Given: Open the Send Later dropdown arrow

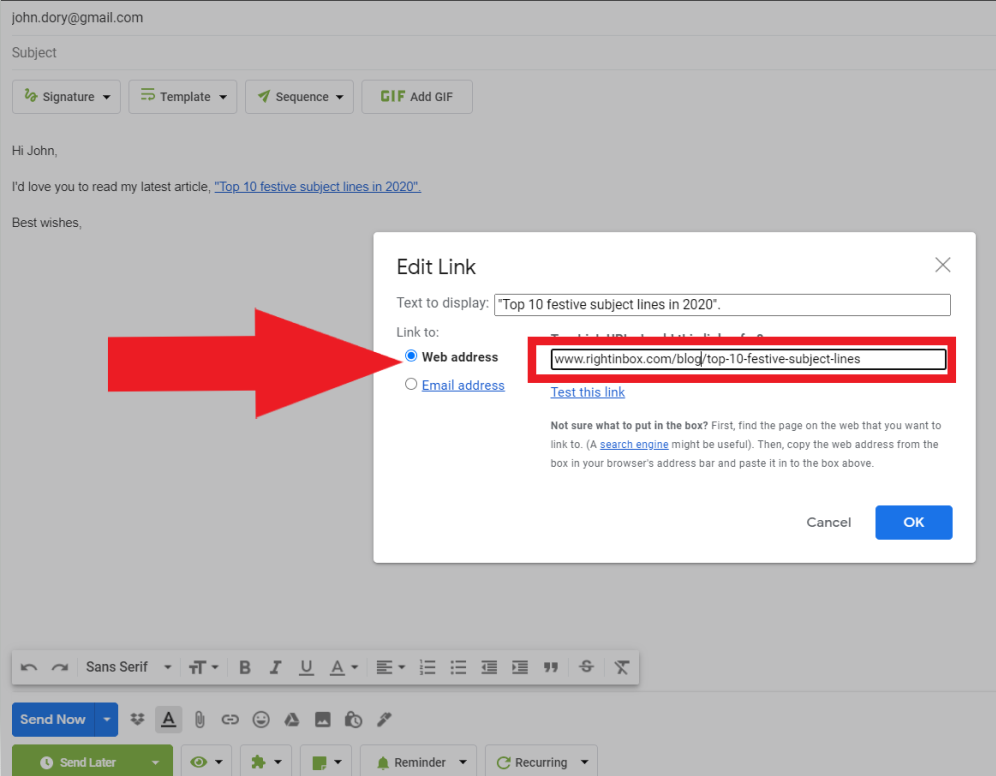Looking at the screenshot, I should point(156,762).
